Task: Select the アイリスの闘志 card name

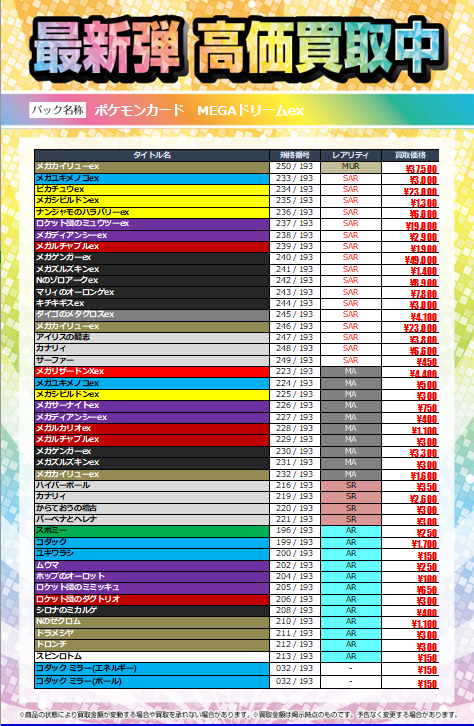Action: (63, 337)
